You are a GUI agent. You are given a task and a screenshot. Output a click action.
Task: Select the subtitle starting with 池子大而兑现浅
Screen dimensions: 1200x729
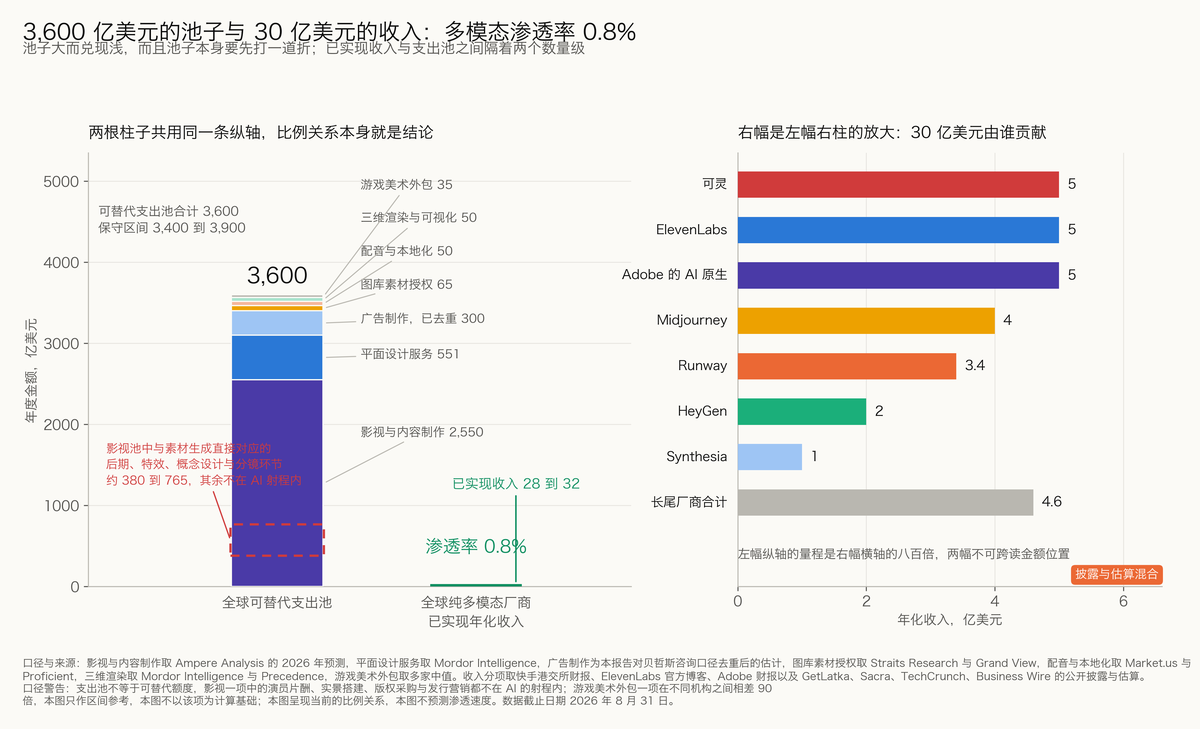click(x=303, y=48)
